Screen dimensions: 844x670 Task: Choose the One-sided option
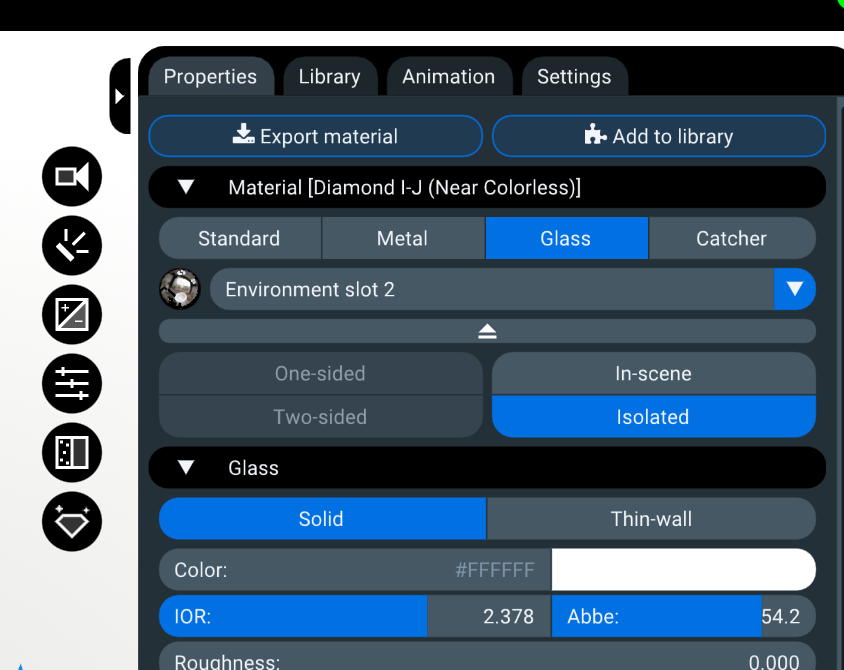coord(321,373)
